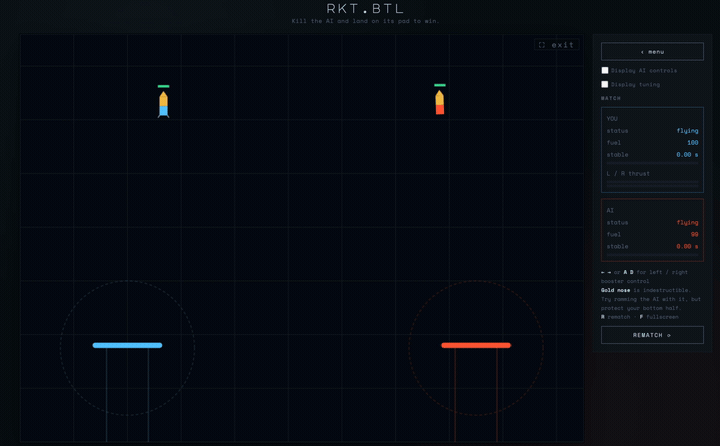Screen dimensions: 720x446
Task: Click the fullscreen icon beside exit
Action: click(542, 45)
